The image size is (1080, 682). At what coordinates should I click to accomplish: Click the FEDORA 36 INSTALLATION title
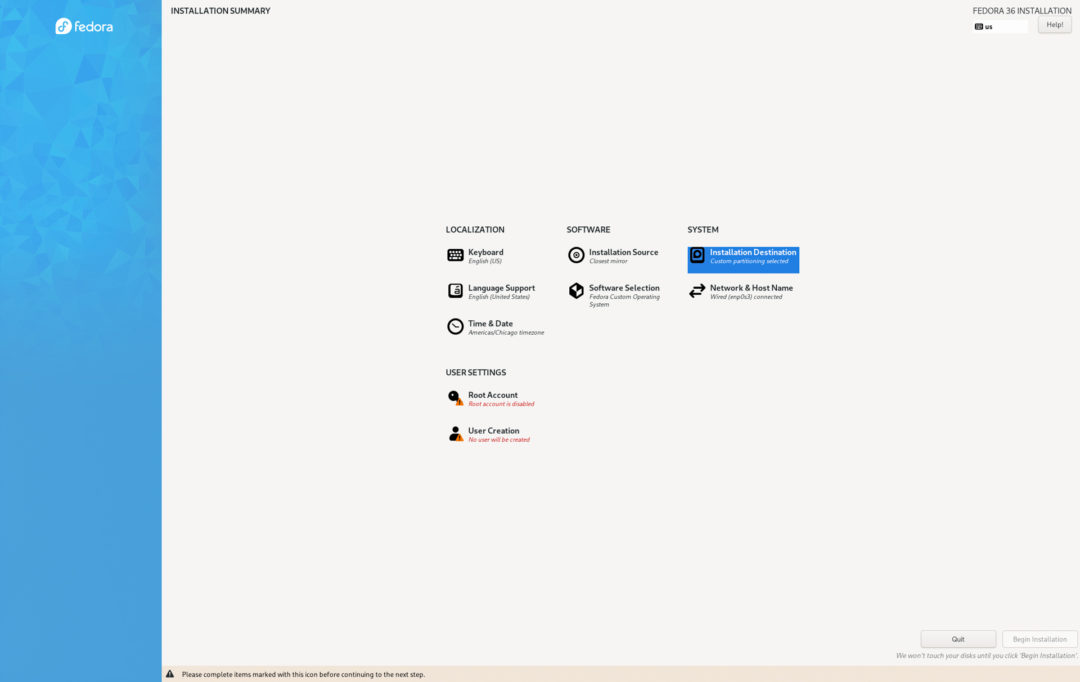point(1021,11)
